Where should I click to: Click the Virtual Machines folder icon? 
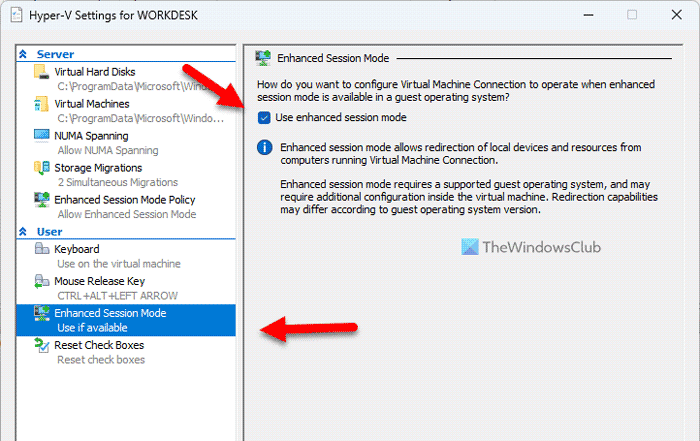tap(42, 104)
